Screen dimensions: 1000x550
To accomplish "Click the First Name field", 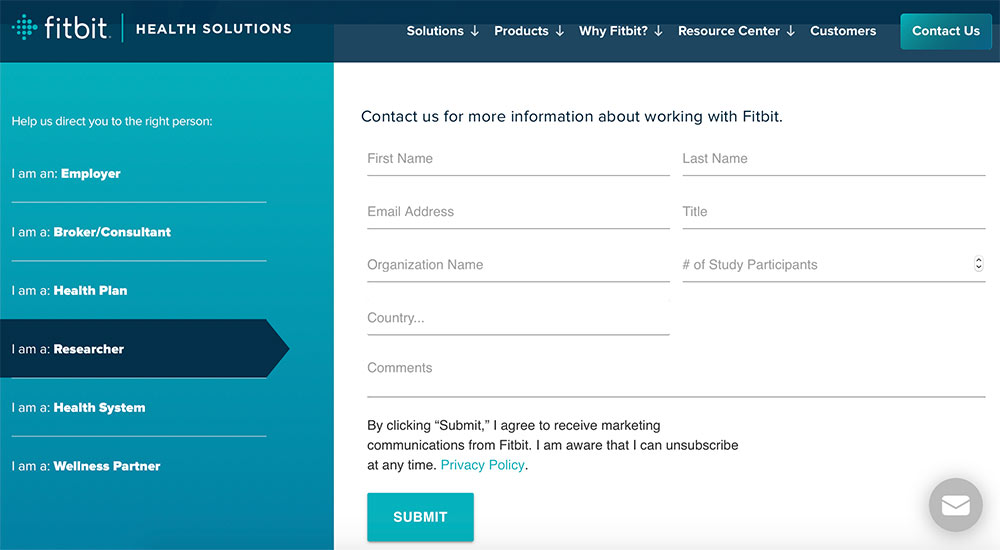I will tap(518, 159).
